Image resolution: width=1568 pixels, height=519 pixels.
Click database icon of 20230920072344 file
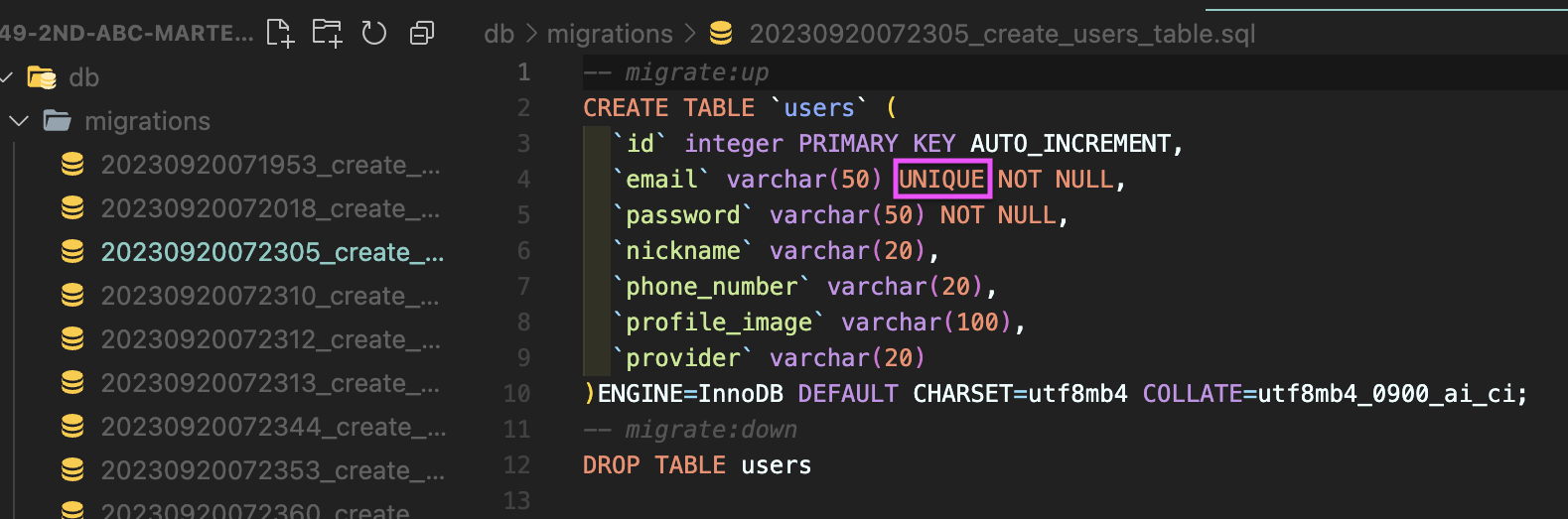72,427
